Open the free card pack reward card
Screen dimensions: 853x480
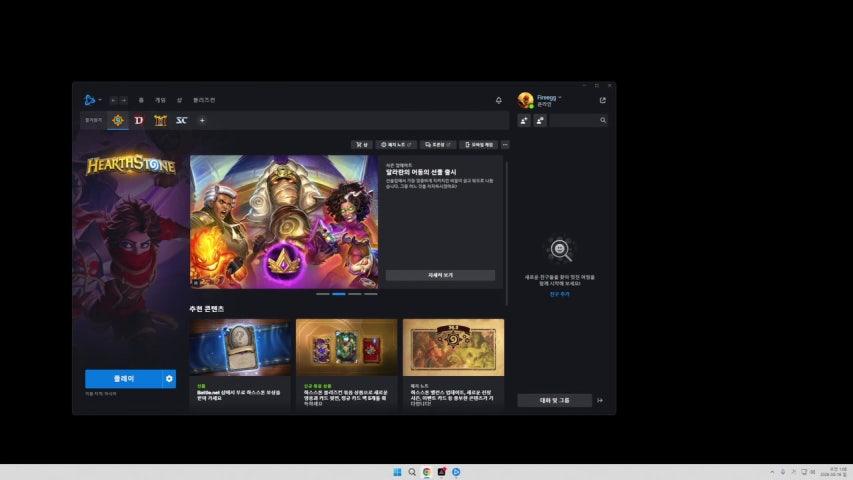coord(240,364)
